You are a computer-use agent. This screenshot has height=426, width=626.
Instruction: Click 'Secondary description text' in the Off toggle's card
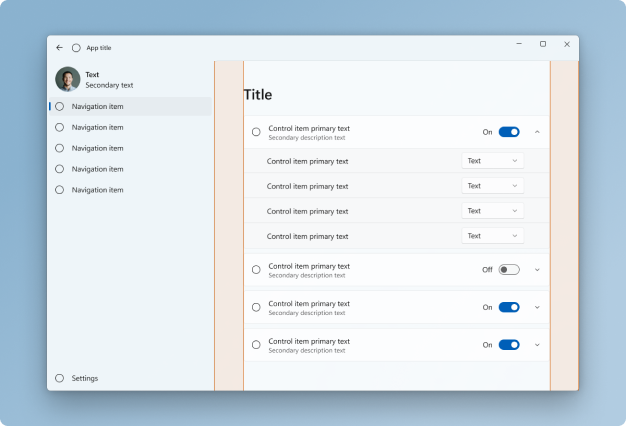pyautogui.click(x=307, y=275)
